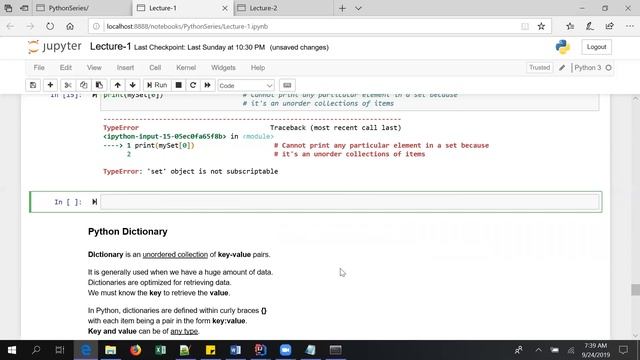Open the File menu
The width and height of the screenshot is (640, 360).
pyautogui.click(x=39, y=68)
